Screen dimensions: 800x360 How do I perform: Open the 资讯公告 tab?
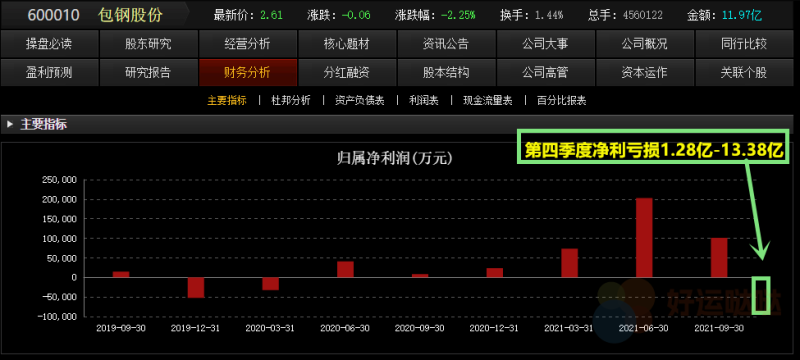[x=446, y=44]
